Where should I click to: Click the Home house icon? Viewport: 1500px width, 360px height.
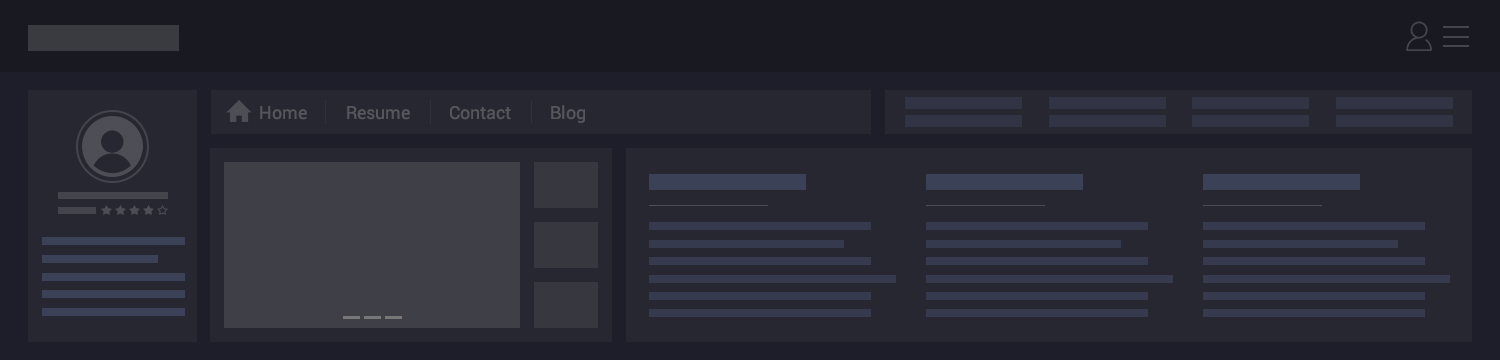click(x=238, y=112)
